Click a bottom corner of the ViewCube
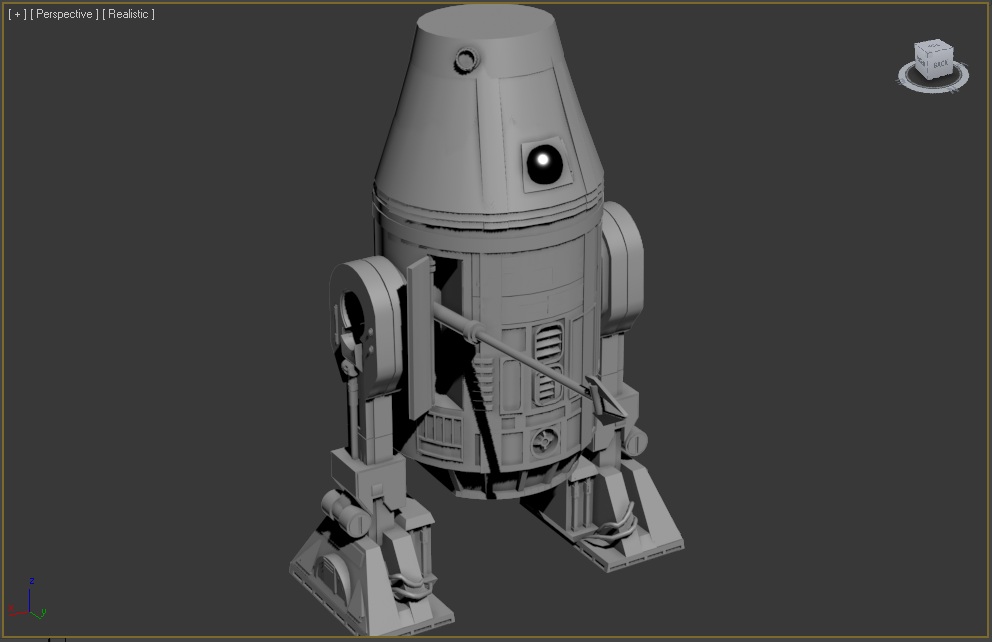Image resolution: width=992 pixels, height=642 pixels. pyautogui.click(x=929, y=79)
